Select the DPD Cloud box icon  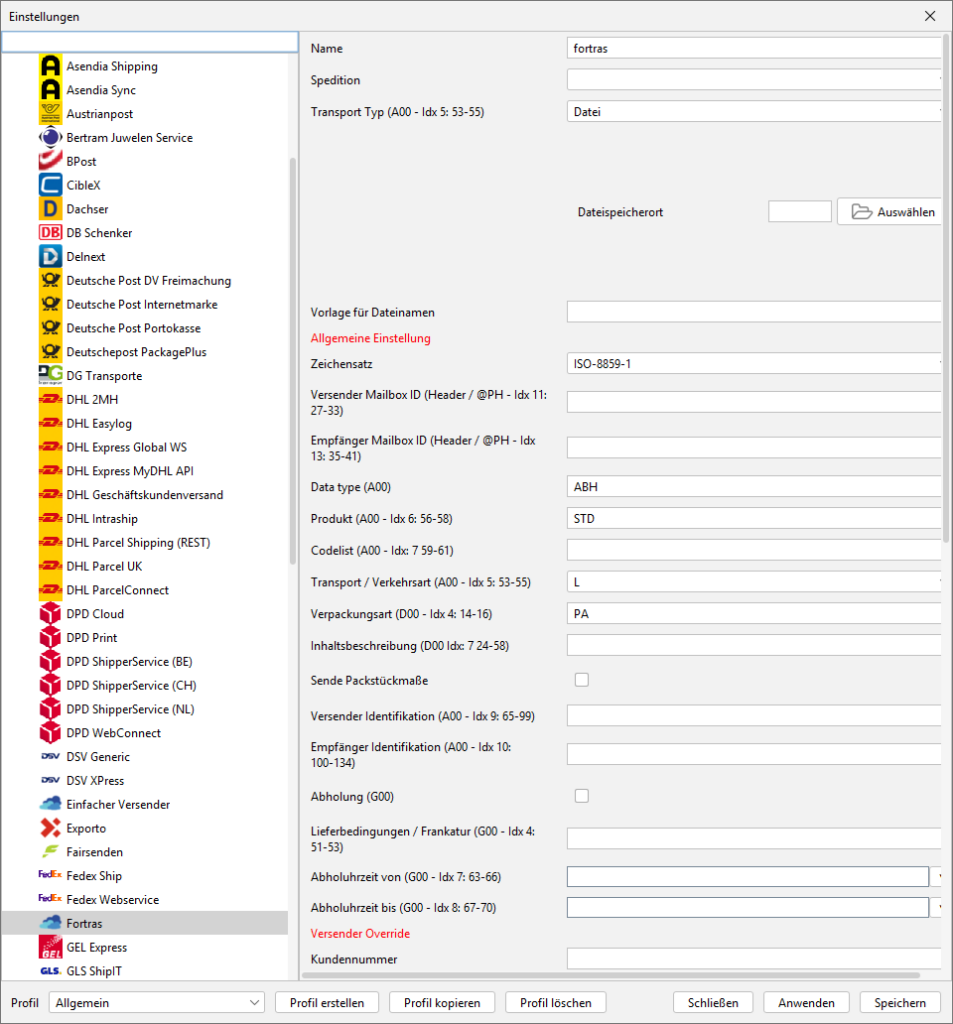pos(51,614)
